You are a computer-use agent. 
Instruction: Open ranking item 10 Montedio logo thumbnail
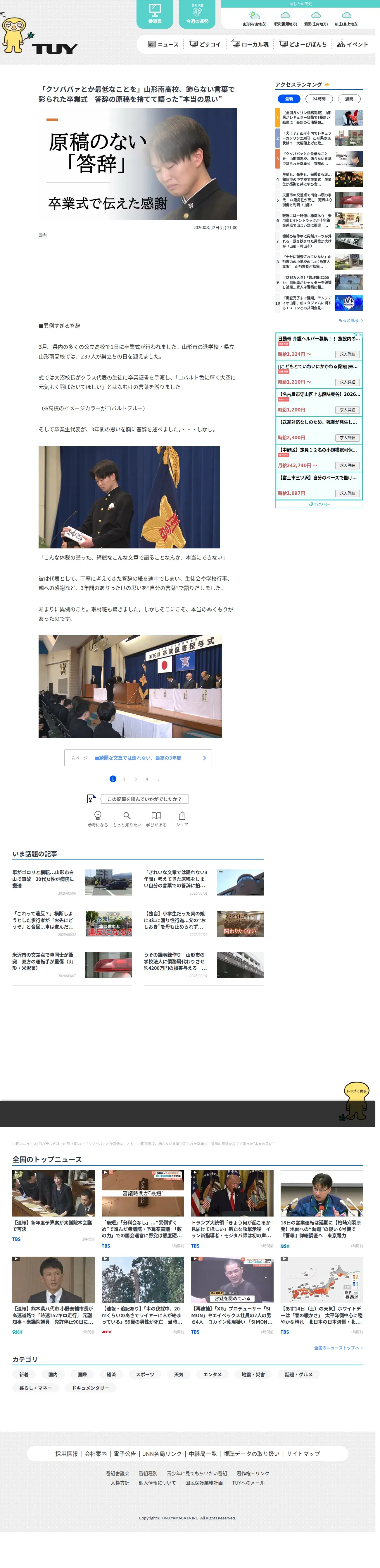pos(349,303)
